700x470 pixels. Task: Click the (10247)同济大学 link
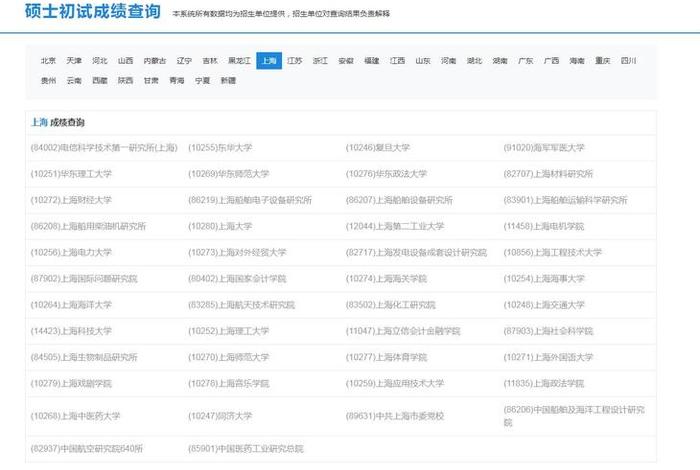(x=220, y=416)
